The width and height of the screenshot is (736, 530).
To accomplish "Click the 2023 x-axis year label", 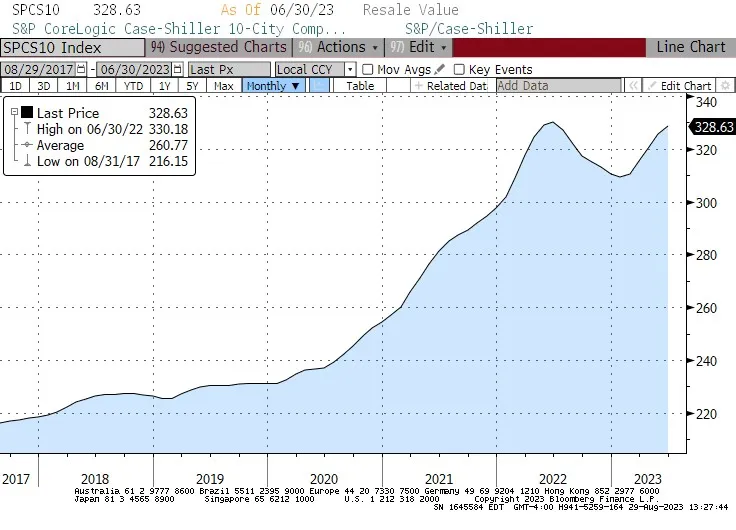I will (648, 479).
